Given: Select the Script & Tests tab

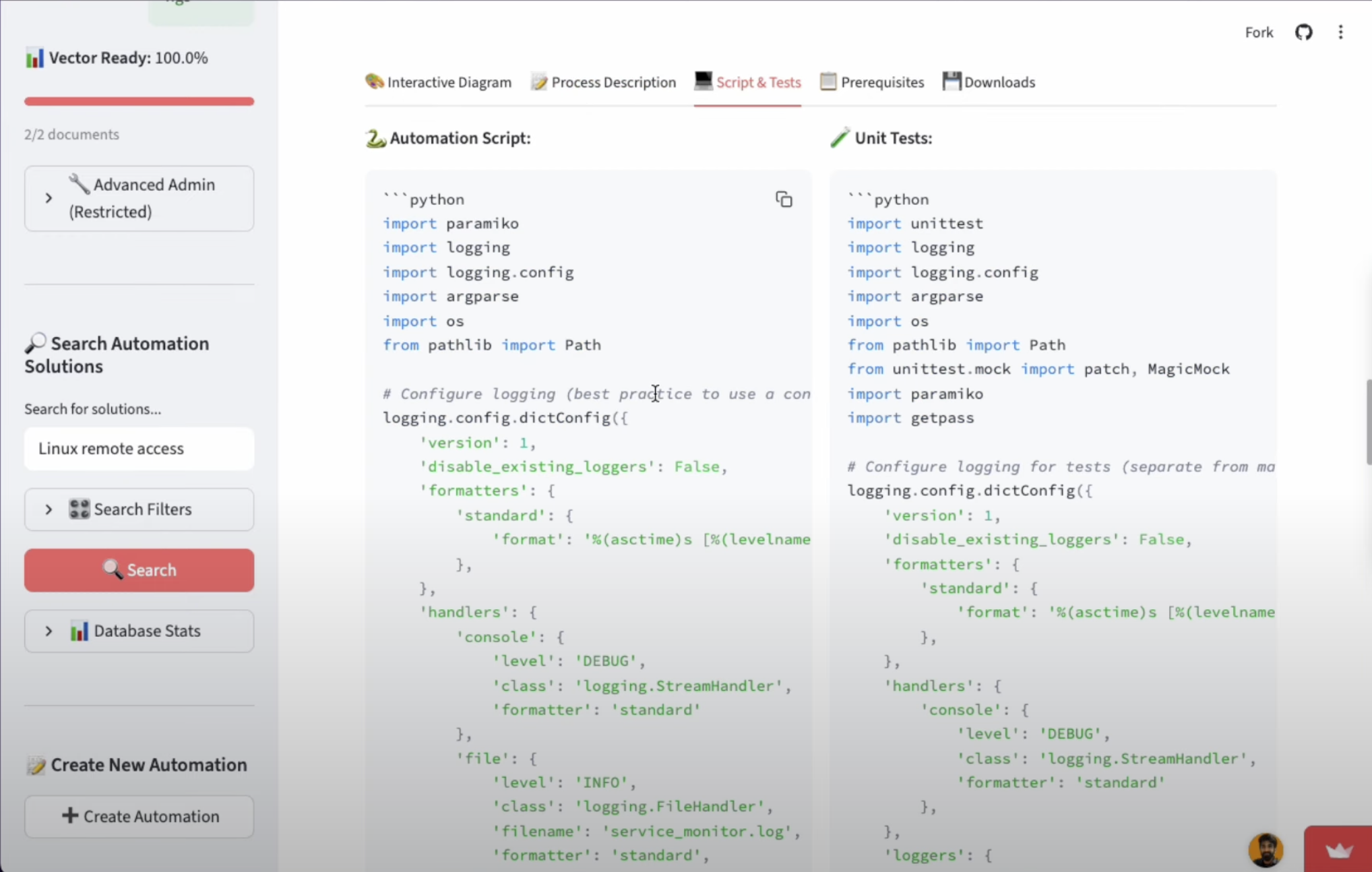Looking at the screenshot, I should (747, 82).
